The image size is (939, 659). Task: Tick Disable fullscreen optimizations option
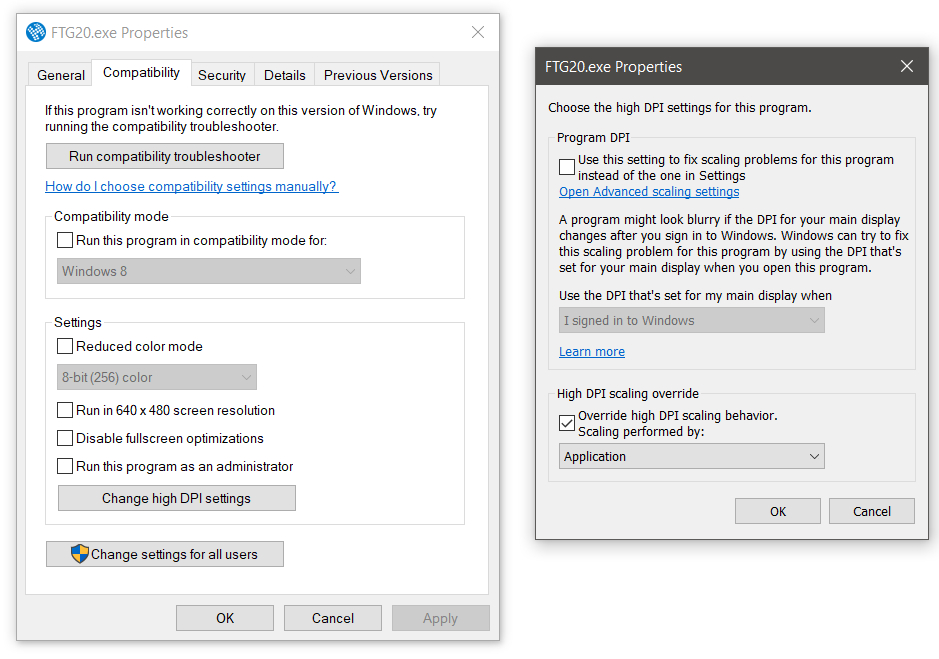coord(65,438)
